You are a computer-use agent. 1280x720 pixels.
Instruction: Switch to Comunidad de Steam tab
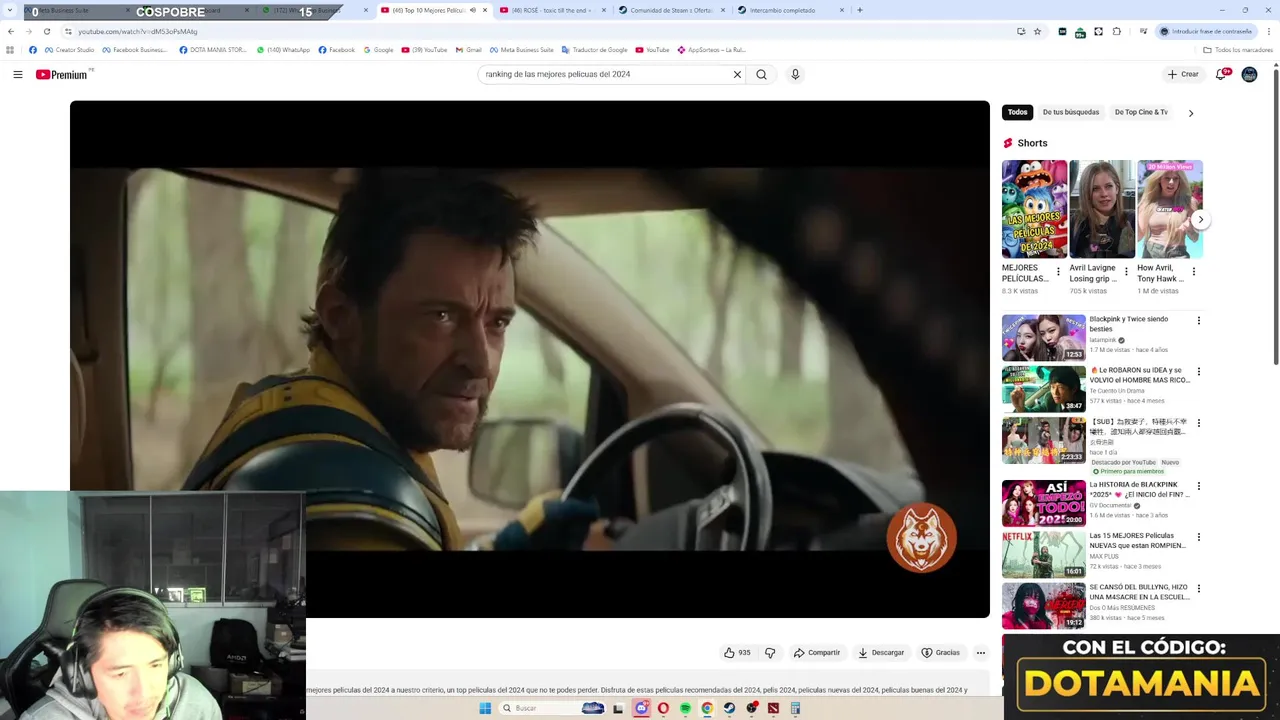point(671,10)
